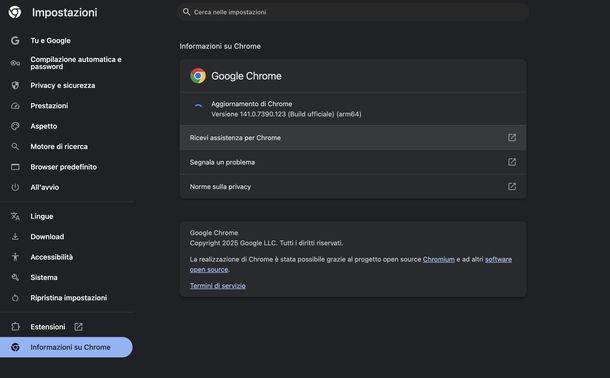Open the Chromium project link
Viewport: 610px width, 378px height.
[x=438, y=259]
